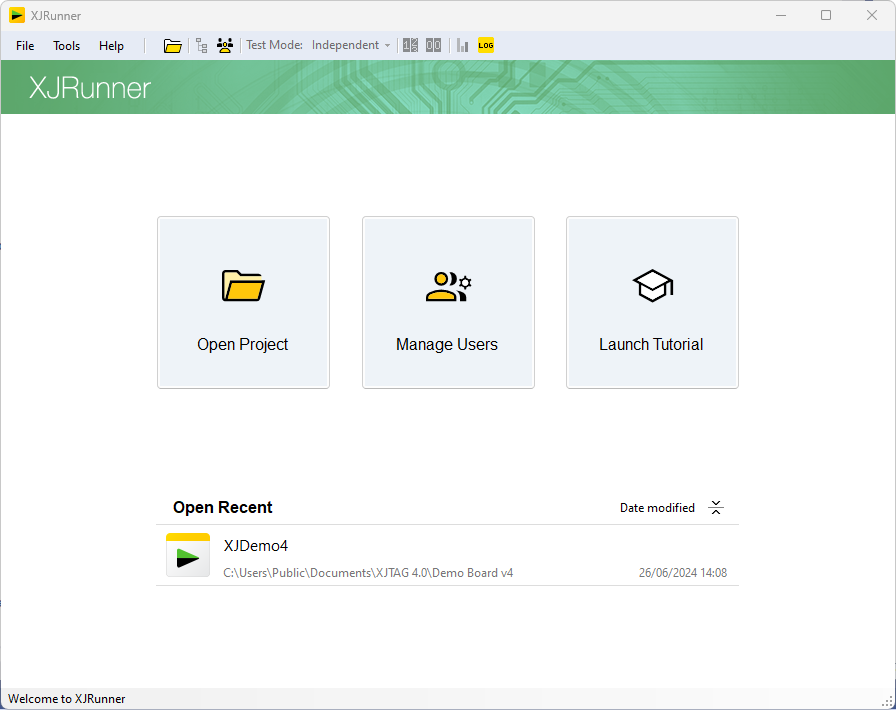The height and width of the screenshot is (710, 896).
Task: Open the Tools menu
Action: click(x=67, y=46)
